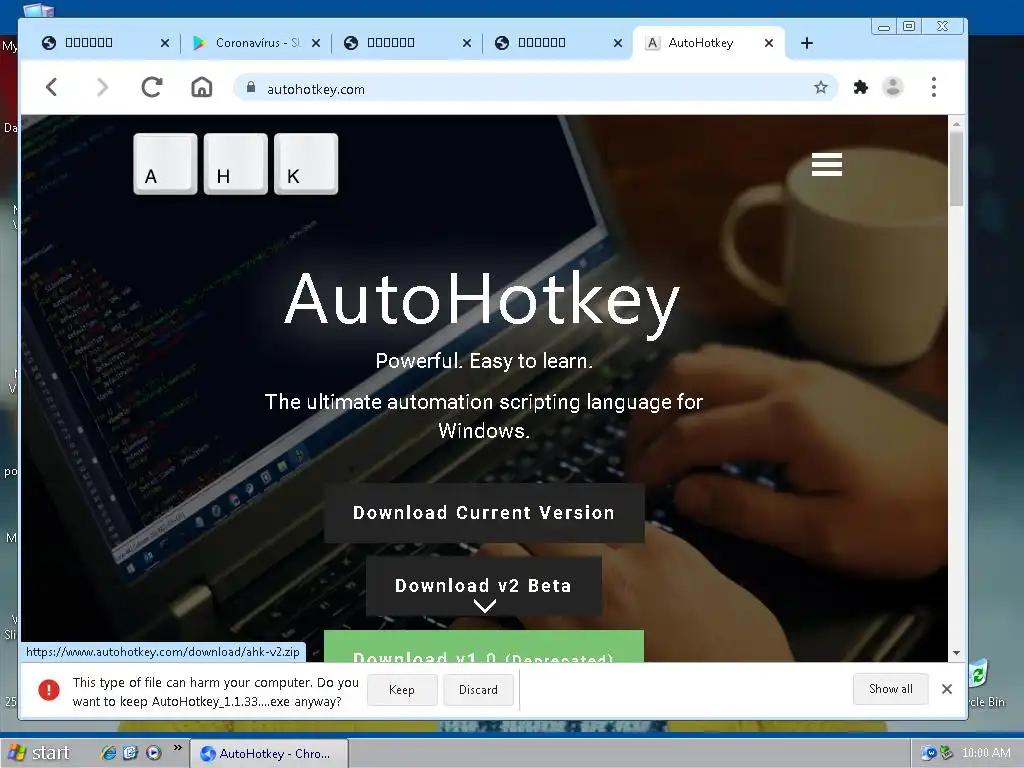The height and width of the screenshot is (768, 1024).
Task: Reload the autohotkey.com page
Action: (152, 88)
